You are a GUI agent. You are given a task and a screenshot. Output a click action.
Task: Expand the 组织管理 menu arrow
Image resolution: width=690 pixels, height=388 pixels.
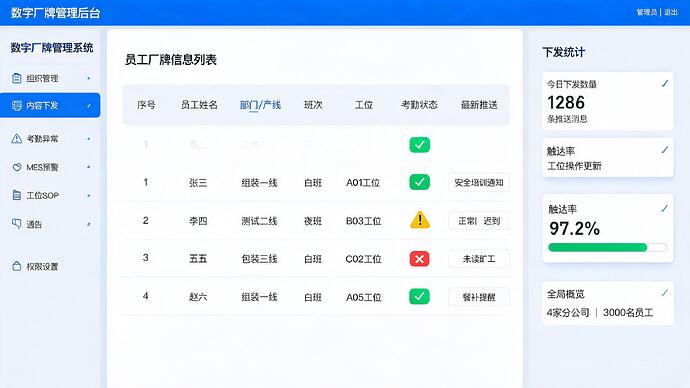(88, 78)
